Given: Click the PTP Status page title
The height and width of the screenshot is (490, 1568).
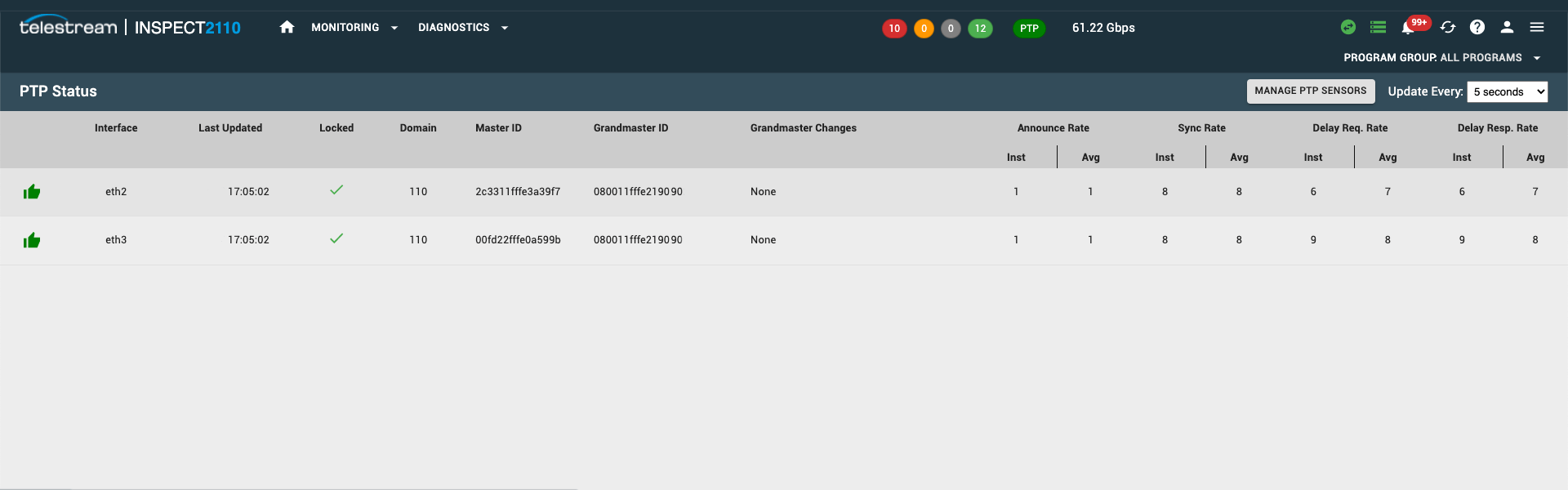Looking at the screenshot, I should pyautogui.click(x=58, y=91).
